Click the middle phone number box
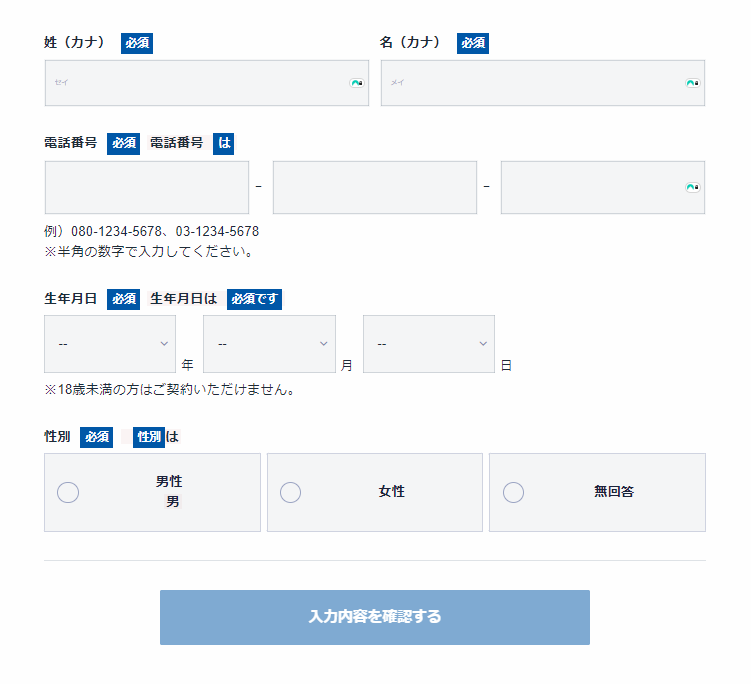Screen dimensions: 751x684 click(x=375, y=187)
